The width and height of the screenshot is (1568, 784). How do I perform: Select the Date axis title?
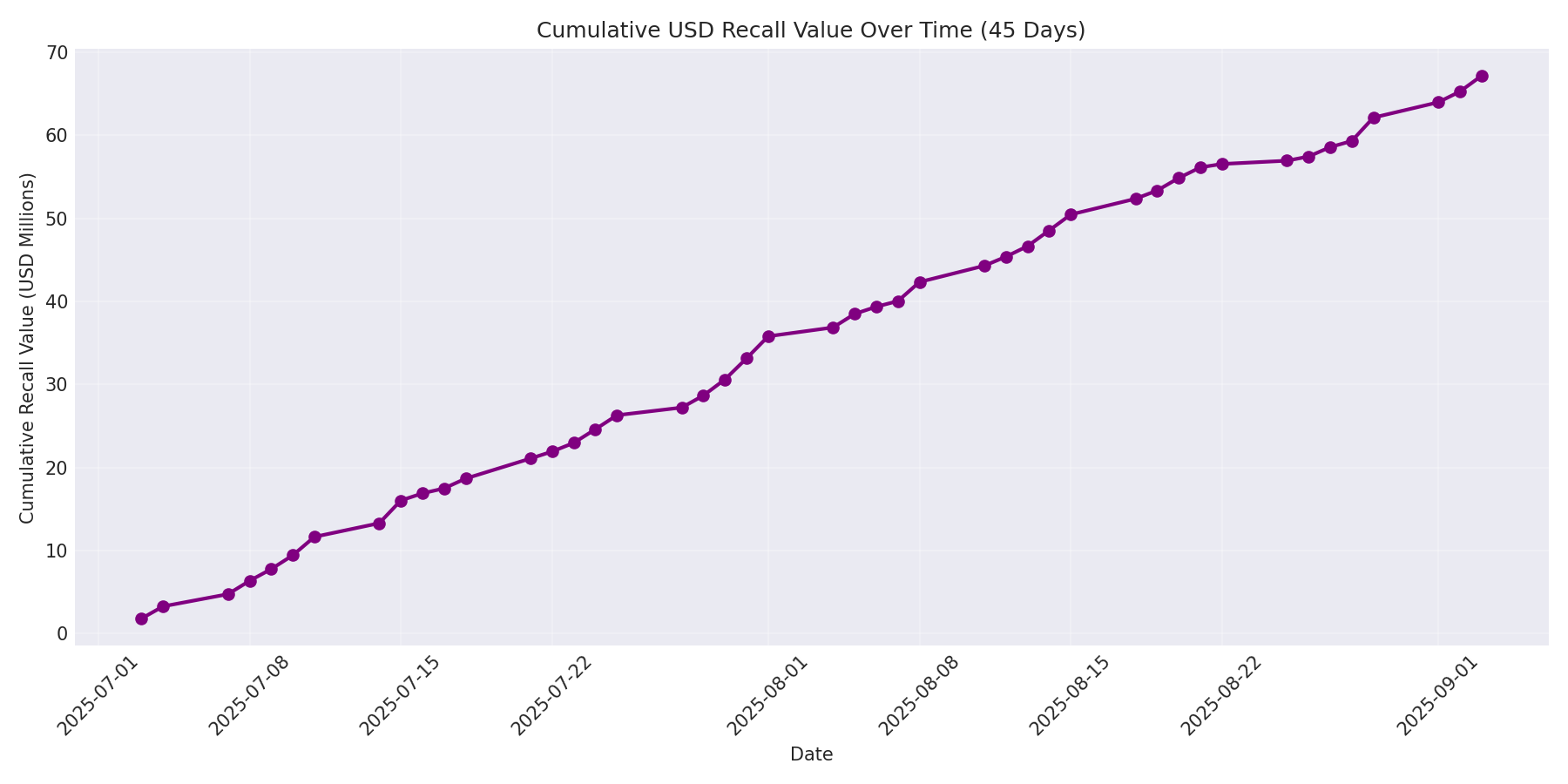point(811,754)
